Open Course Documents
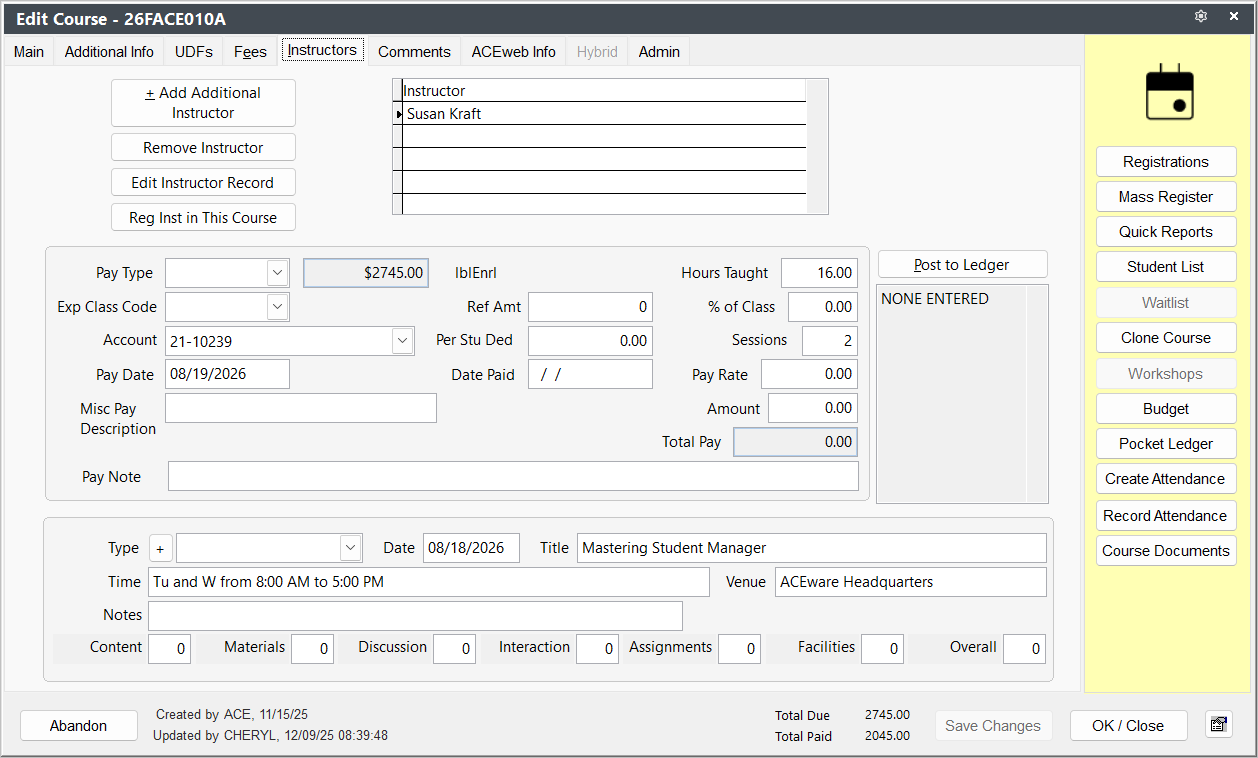 (1166, 551)
